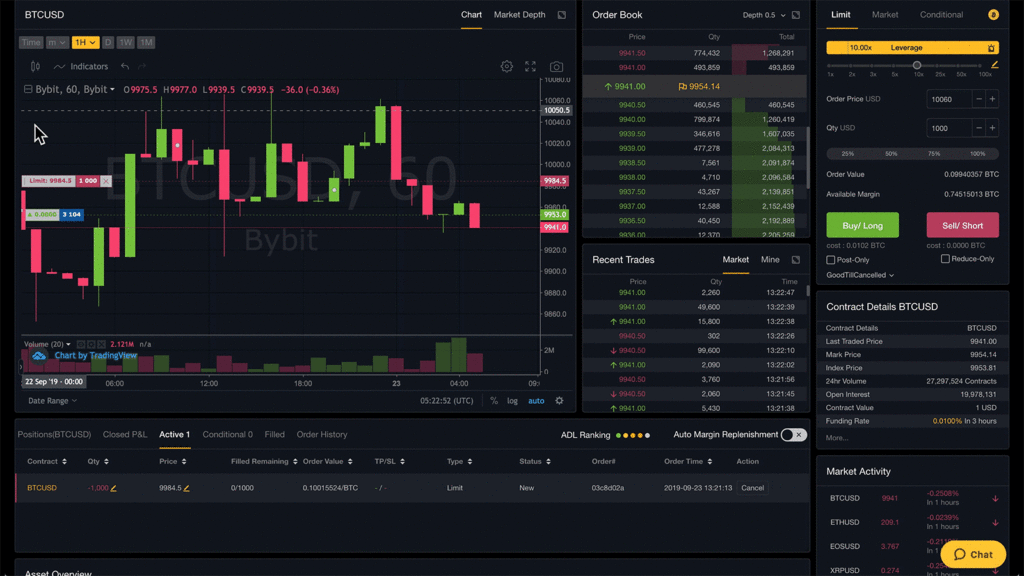Open the 1H interval dropdown
This screenshot has width=1024, height=576.
[x=86, y=42]
